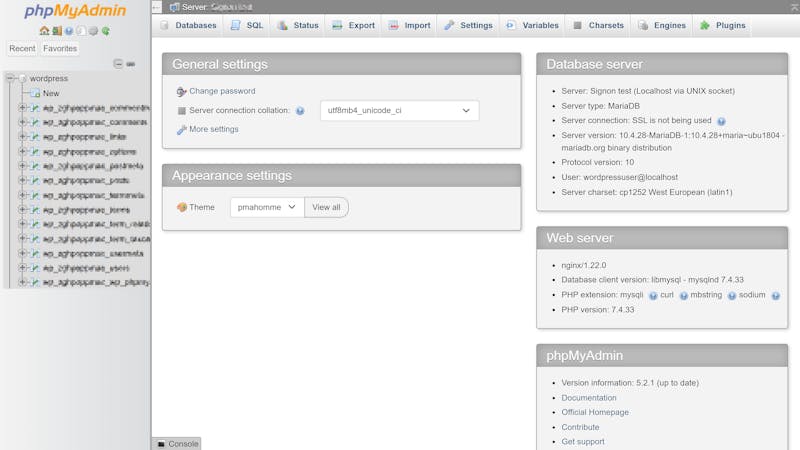Click the More settings link
The height and width of the screenshot is (450, 800).
point(214,129)
